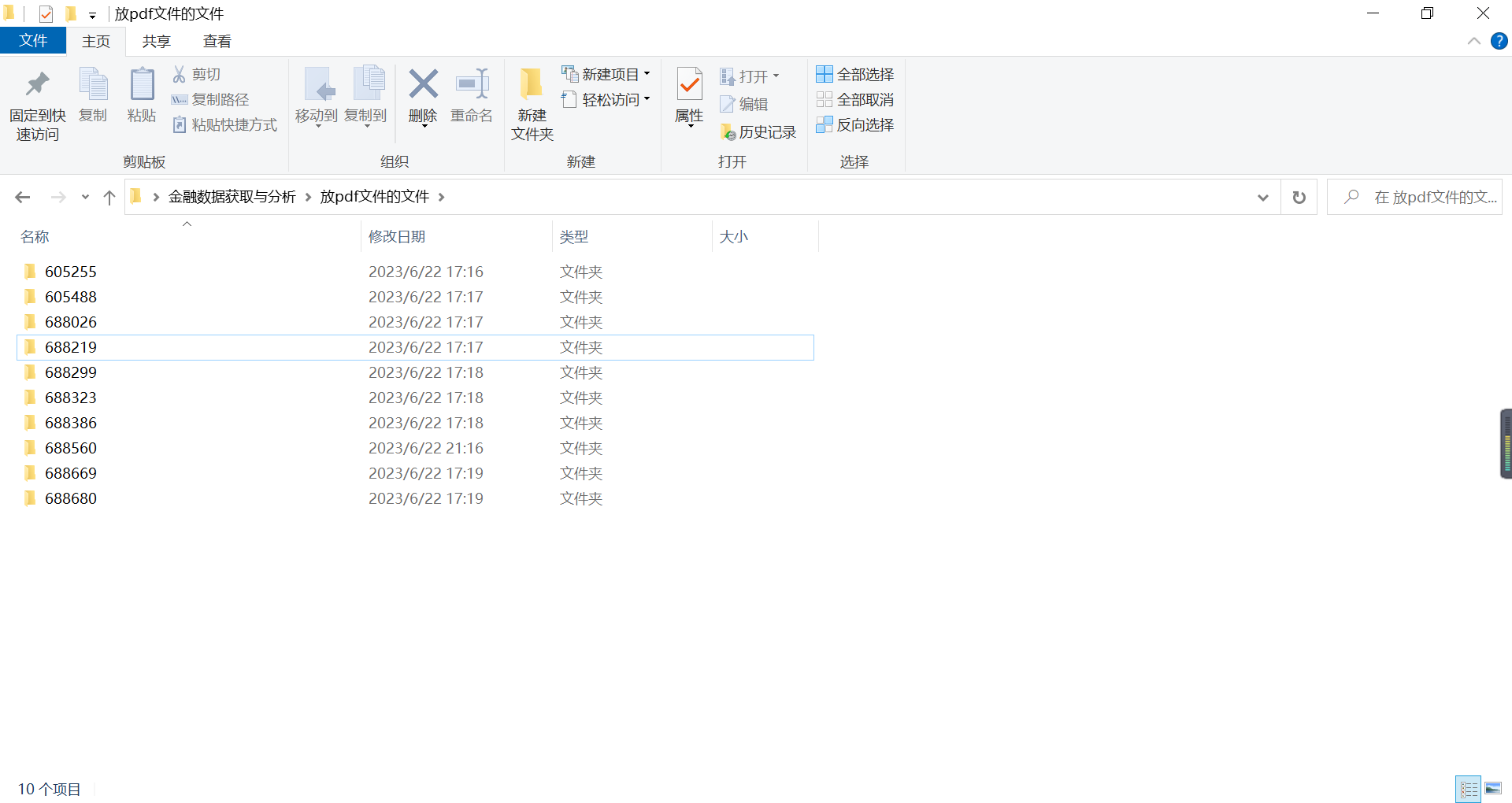Image resolution: width=1512 pixels, height=803 pixels.
Task: Select folder 605488
Action: (x=415, y=297)
